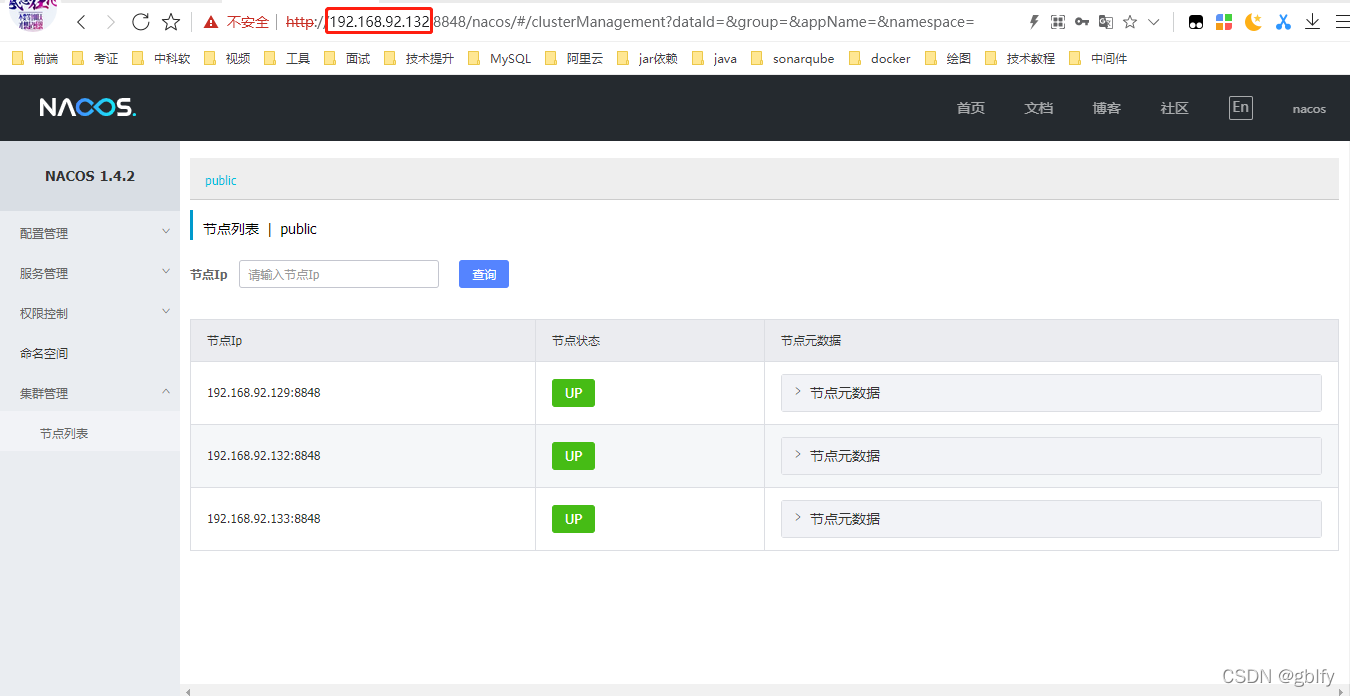This screenshot has height=696, width=1350.
Task: Click the translate page icon
Action: click(1105, 21)
